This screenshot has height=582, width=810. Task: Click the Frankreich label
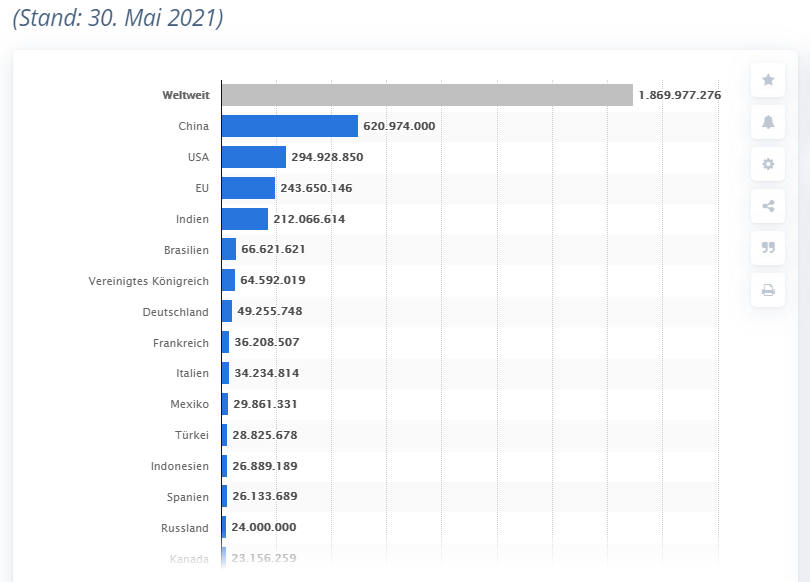[x=181, y=343]
